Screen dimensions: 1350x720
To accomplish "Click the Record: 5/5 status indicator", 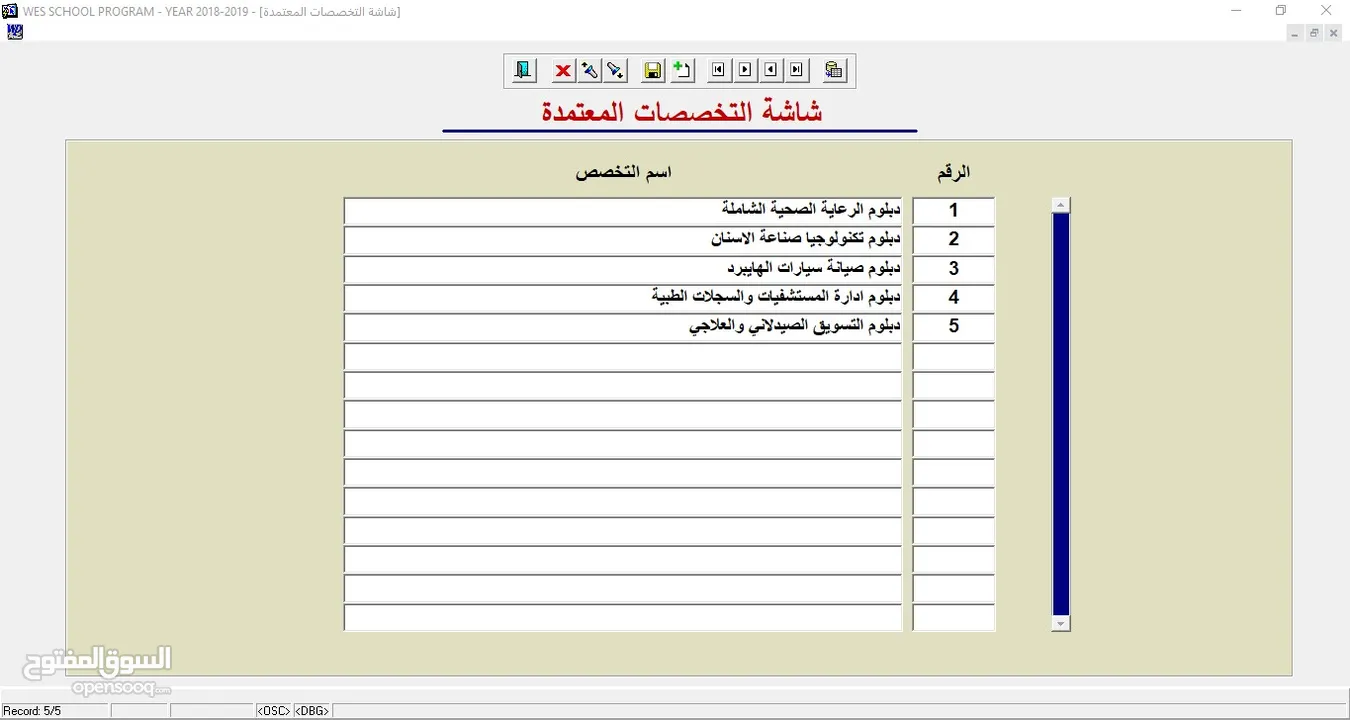I will 32,711.
